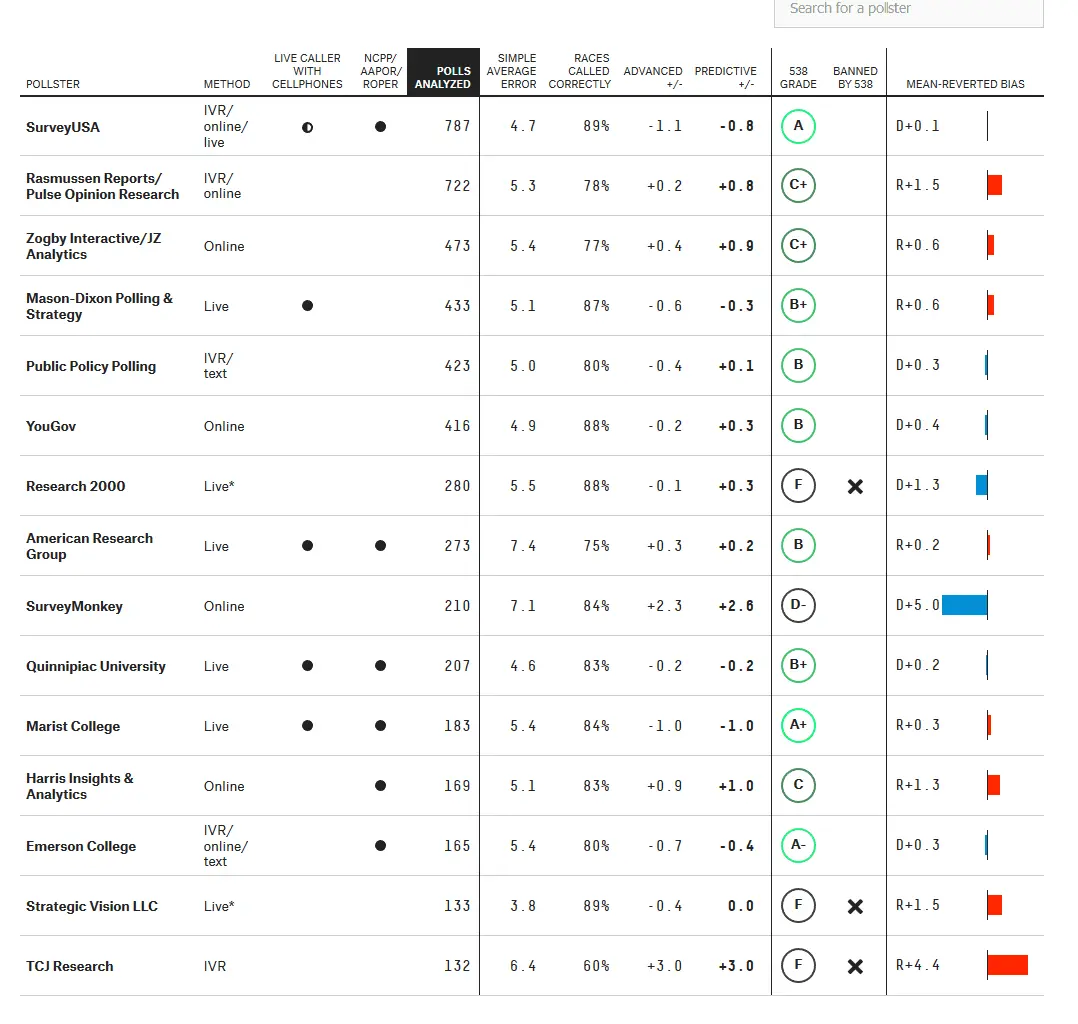1078x1024 pixels.
Task: Open Zogby Interactive/JZ Analytics name
Action: (x=94, y=246)
